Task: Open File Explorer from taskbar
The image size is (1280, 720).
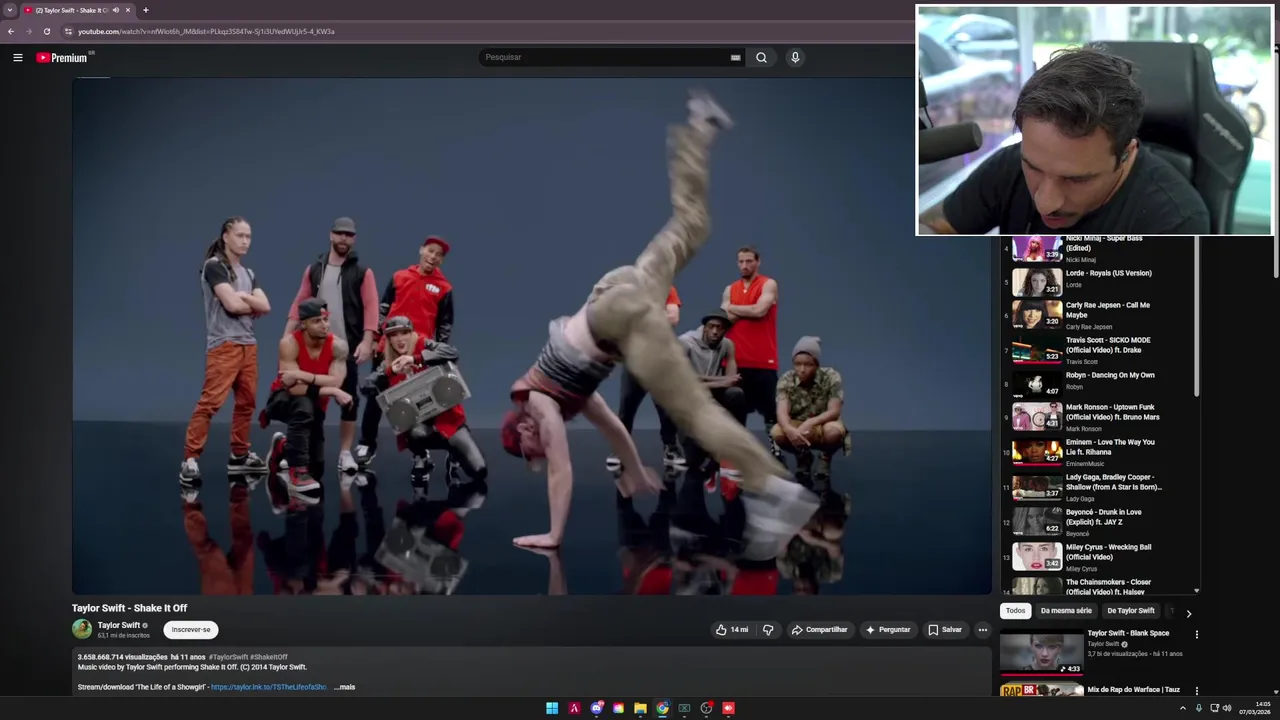Action: pyautogui.click(x=640, y=708)
